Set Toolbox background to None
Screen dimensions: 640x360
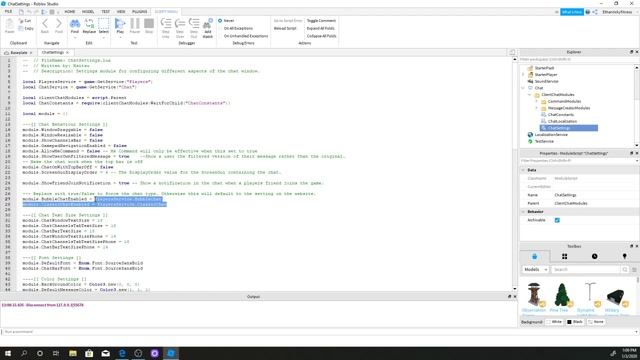pyautogui.click(x=596, y=322)
